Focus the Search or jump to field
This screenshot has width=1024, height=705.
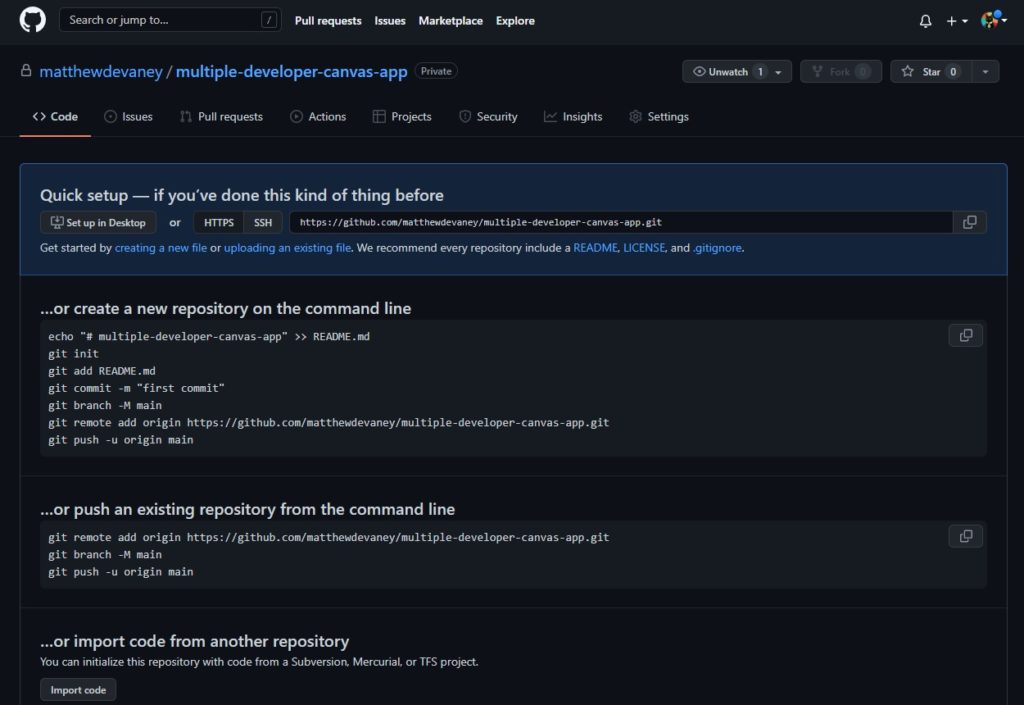[x=170, y=20]
